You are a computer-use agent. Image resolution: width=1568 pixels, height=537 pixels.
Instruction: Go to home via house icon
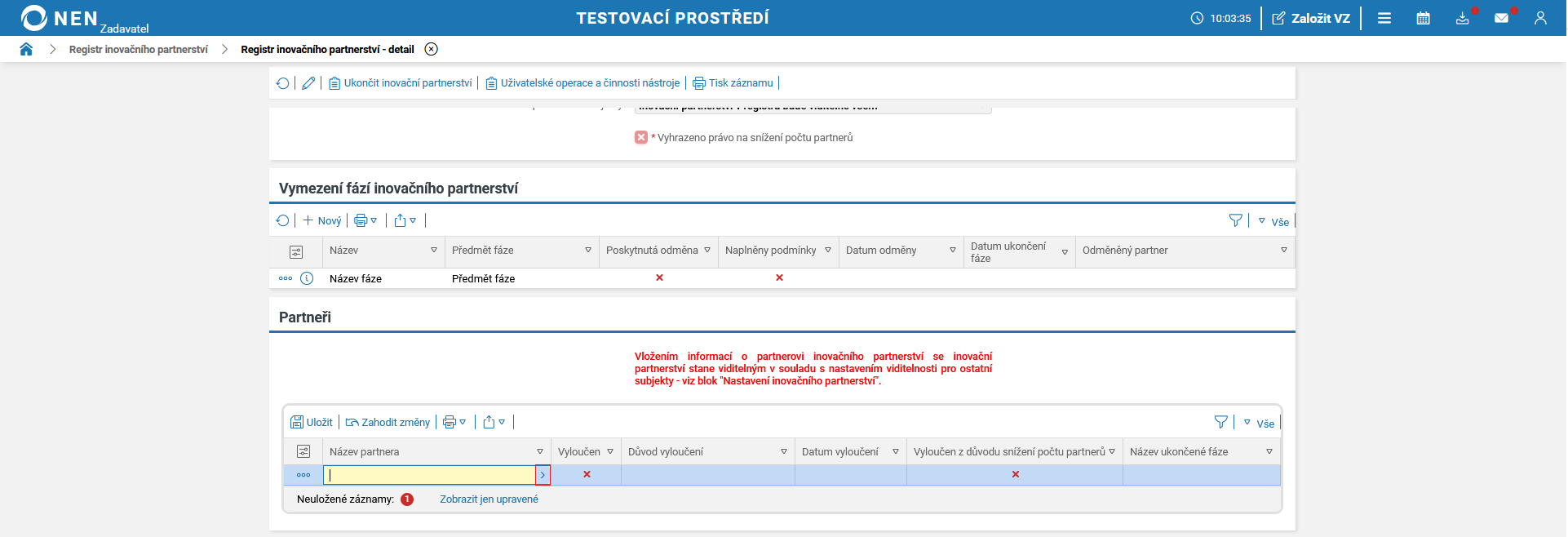26,49
